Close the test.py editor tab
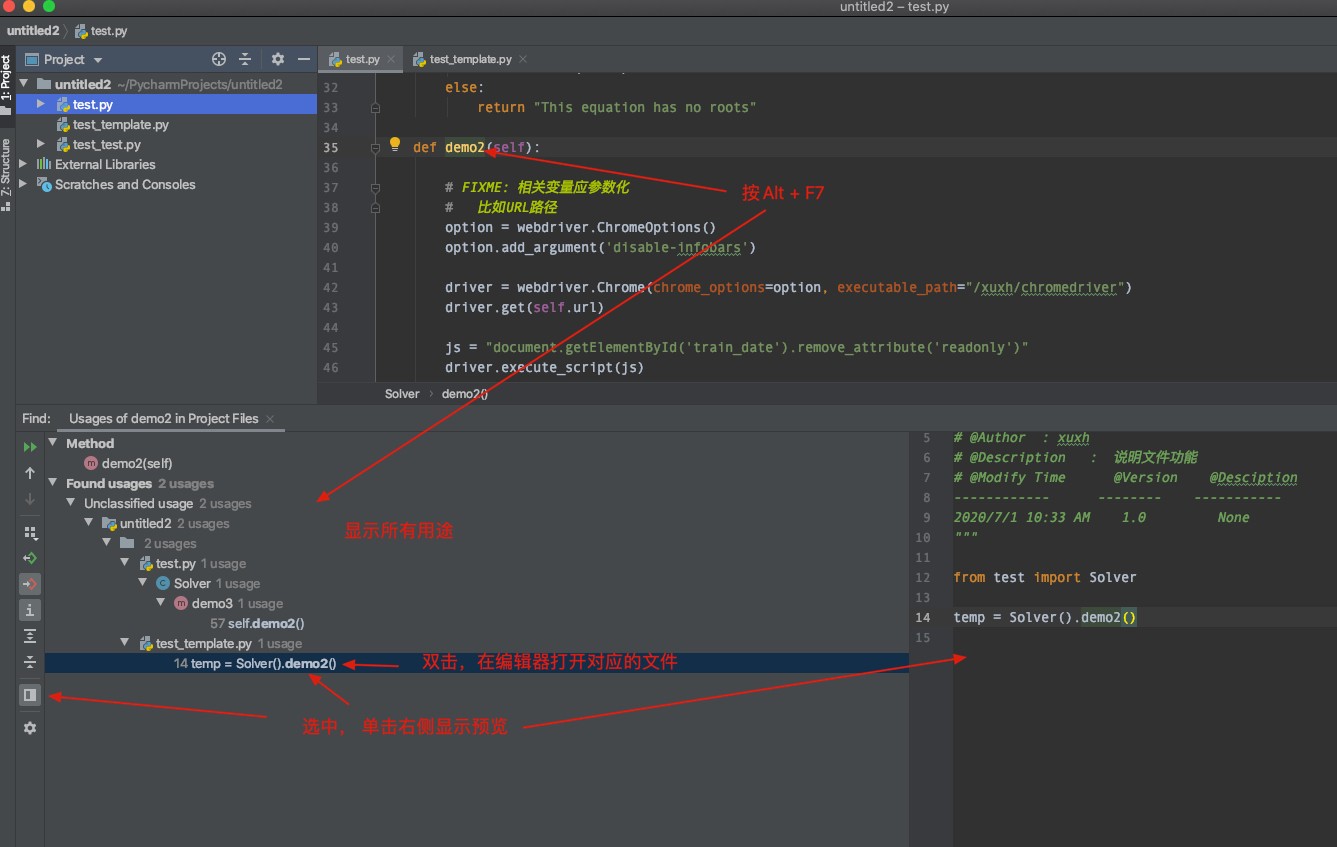1337x847 pixels. pos(391,60)
